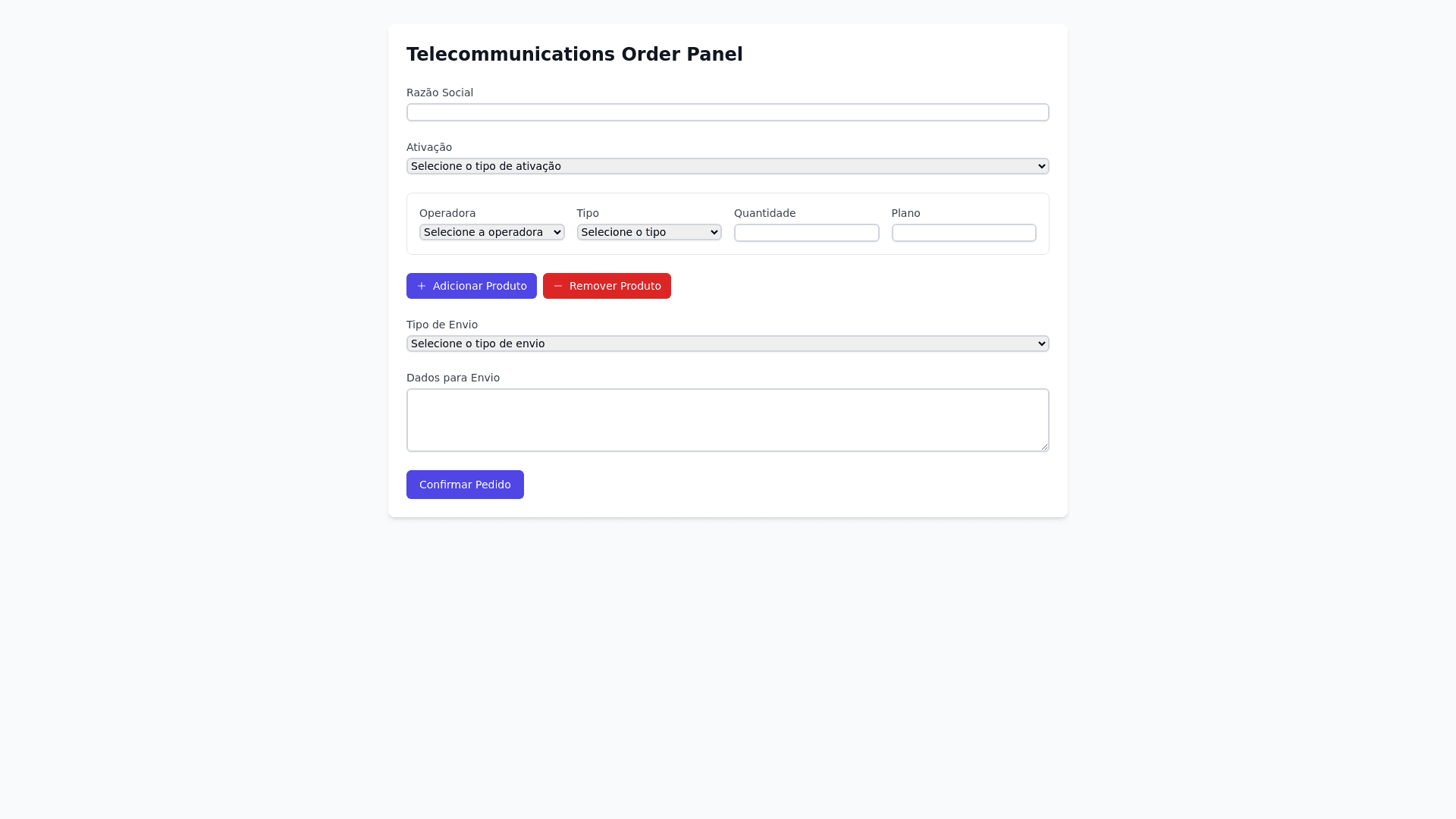Expand the Operadora selection dropdown
Viewport: 1456px width, 819px height.
[491, 232]
